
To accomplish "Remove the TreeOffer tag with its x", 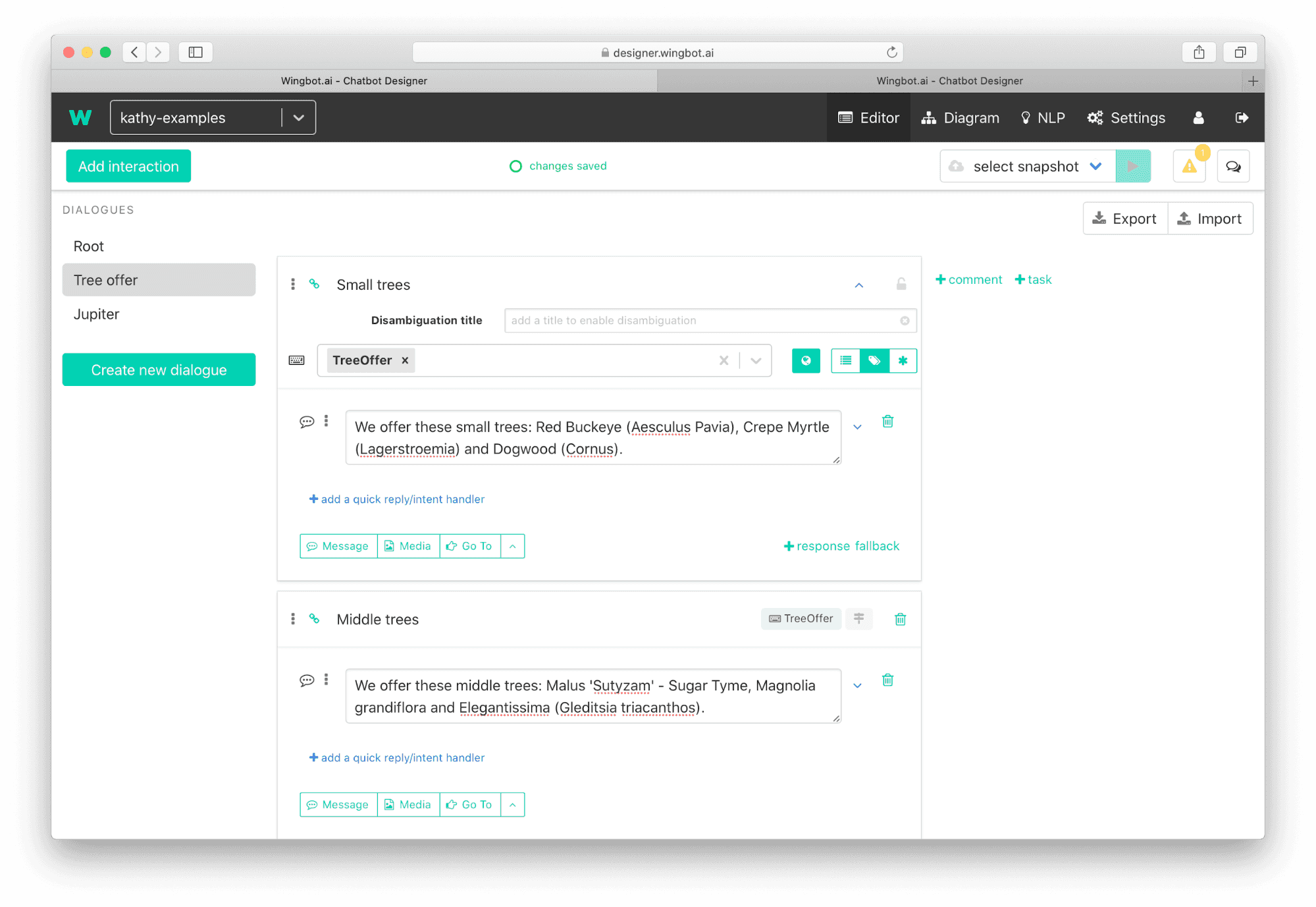I will [406, 360].
